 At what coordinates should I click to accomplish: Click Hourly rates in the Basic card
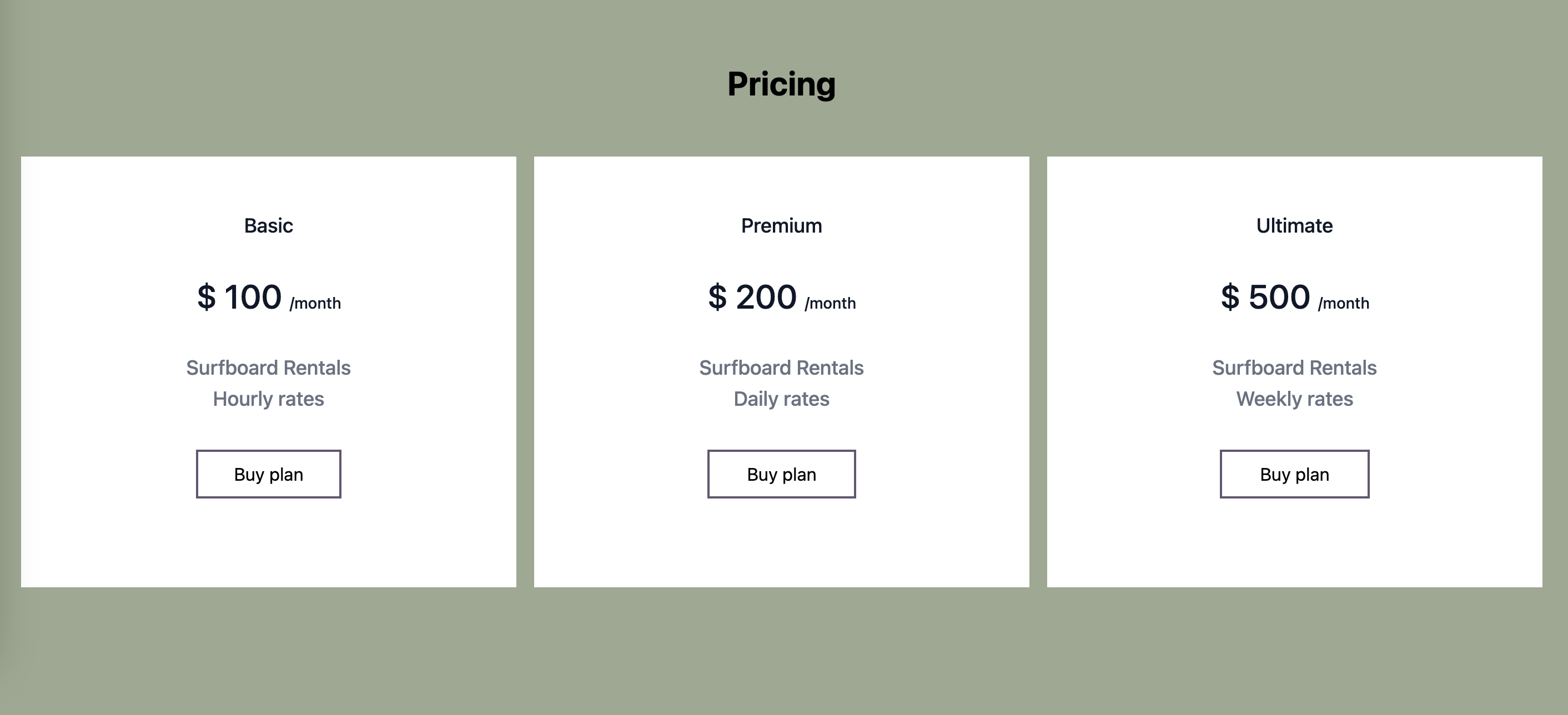pyautogui.click(x=268, y=399)
